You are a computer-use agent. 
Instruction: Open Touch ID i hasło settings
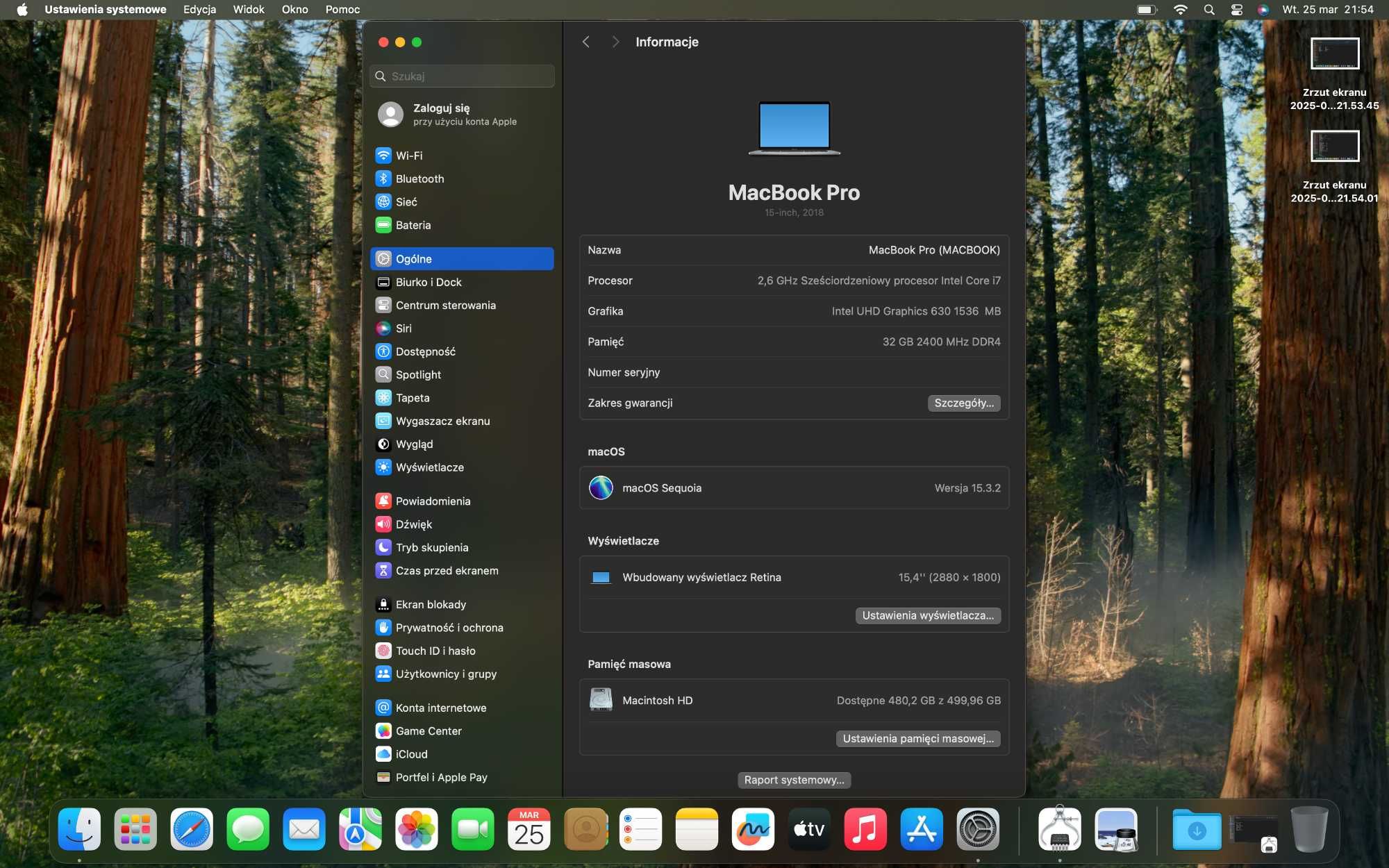pos(462,651)
